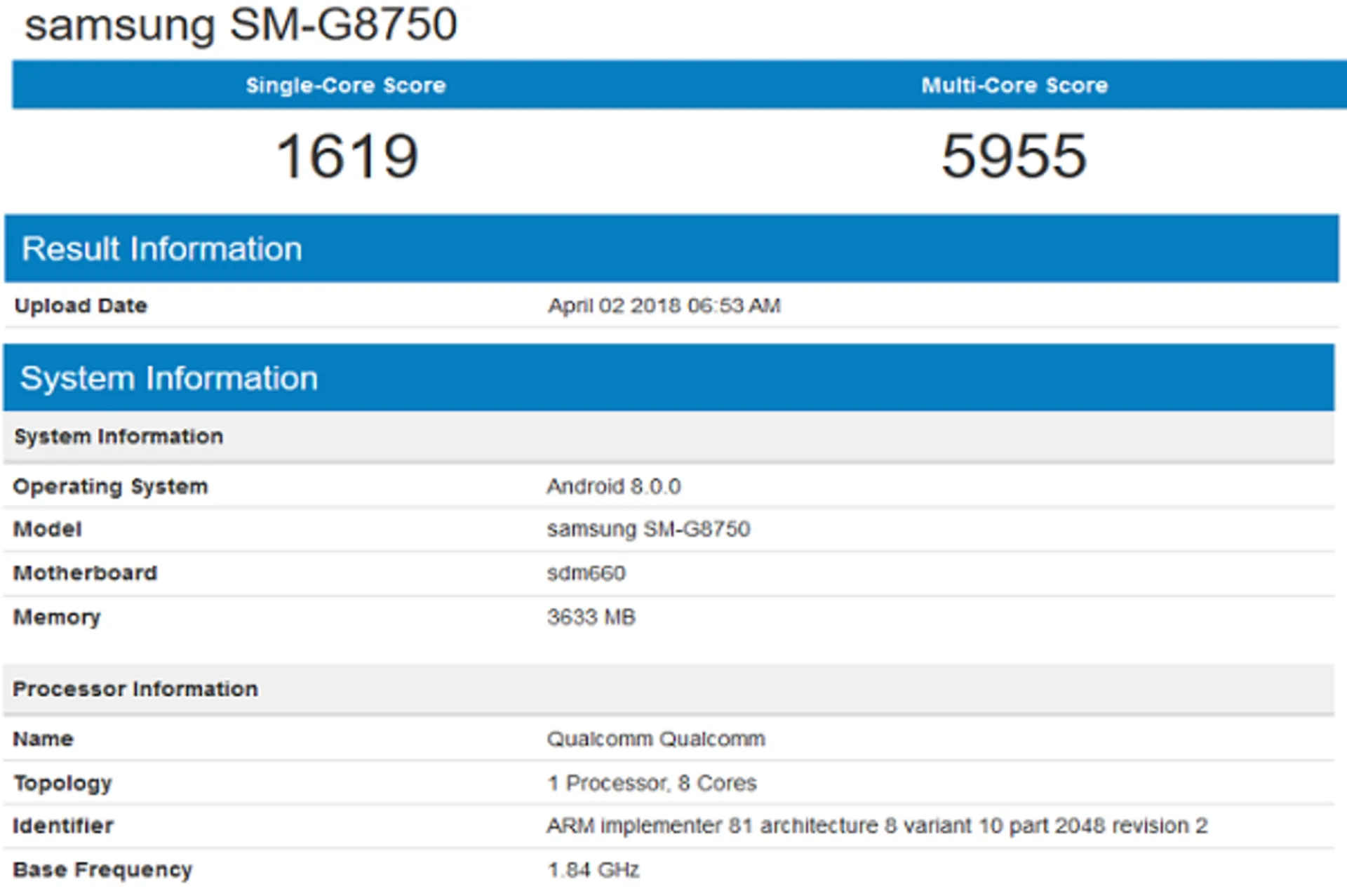Click the Motherboard row label

click(x=85, y=573)
